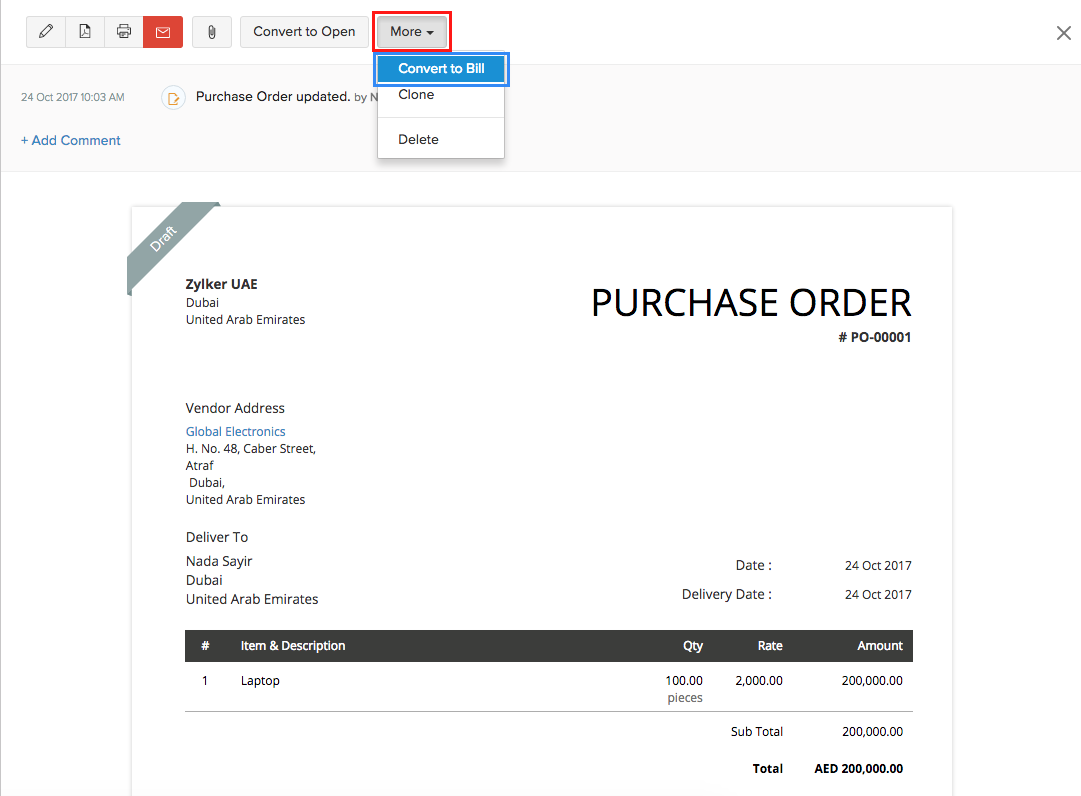Click the Amount column header
1081x796 pixels.
coord(880,646)
